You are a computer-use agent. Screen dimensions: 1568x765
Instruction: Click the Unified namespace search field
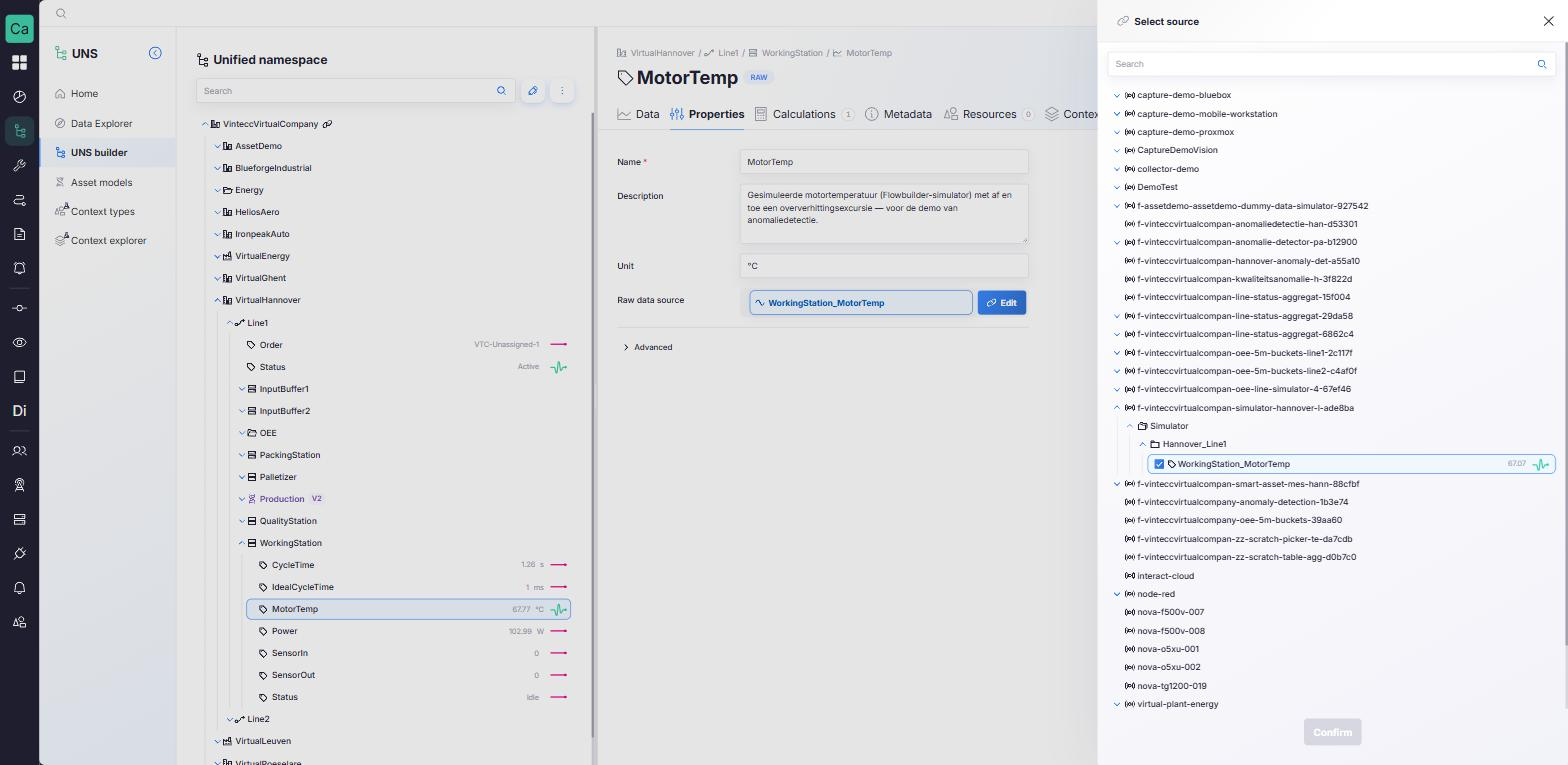355,91
